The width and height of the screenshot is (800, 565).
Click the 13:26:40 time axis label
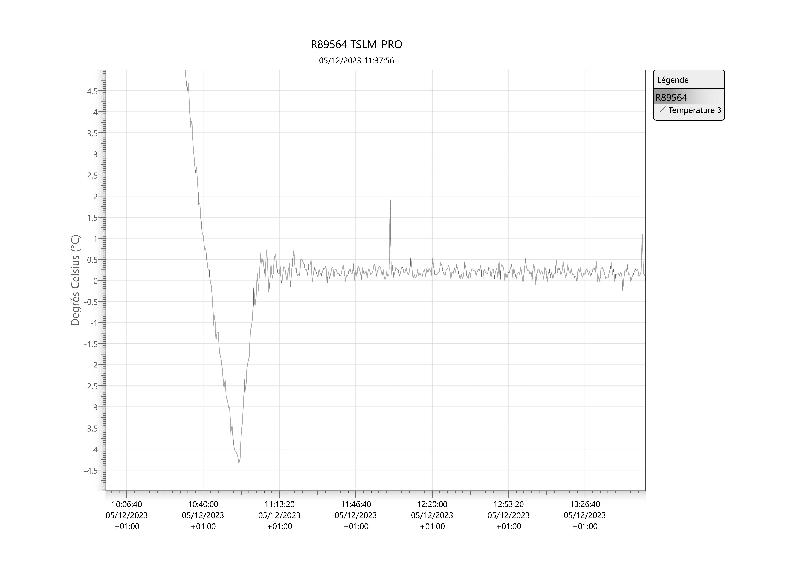[x=586, y=505]
